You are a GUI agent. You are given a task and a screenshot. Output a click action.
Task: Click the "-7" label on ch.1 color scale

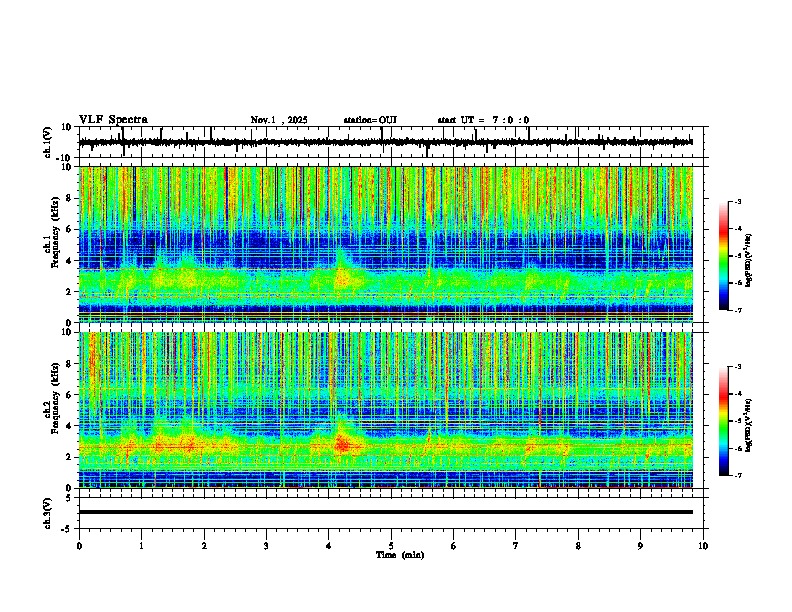(737, 310)
